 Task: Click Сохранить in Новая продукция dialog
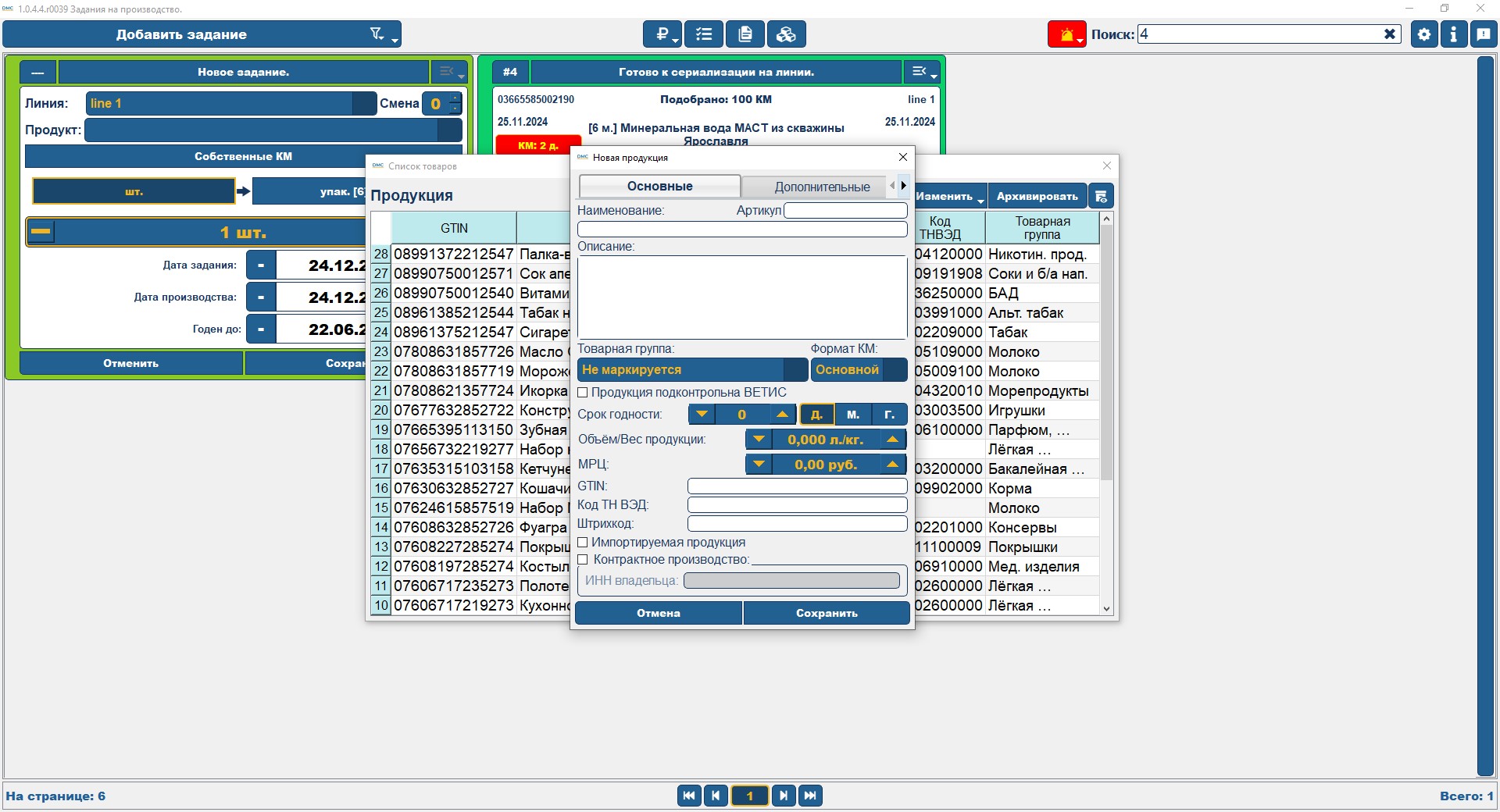click(827, 613)
